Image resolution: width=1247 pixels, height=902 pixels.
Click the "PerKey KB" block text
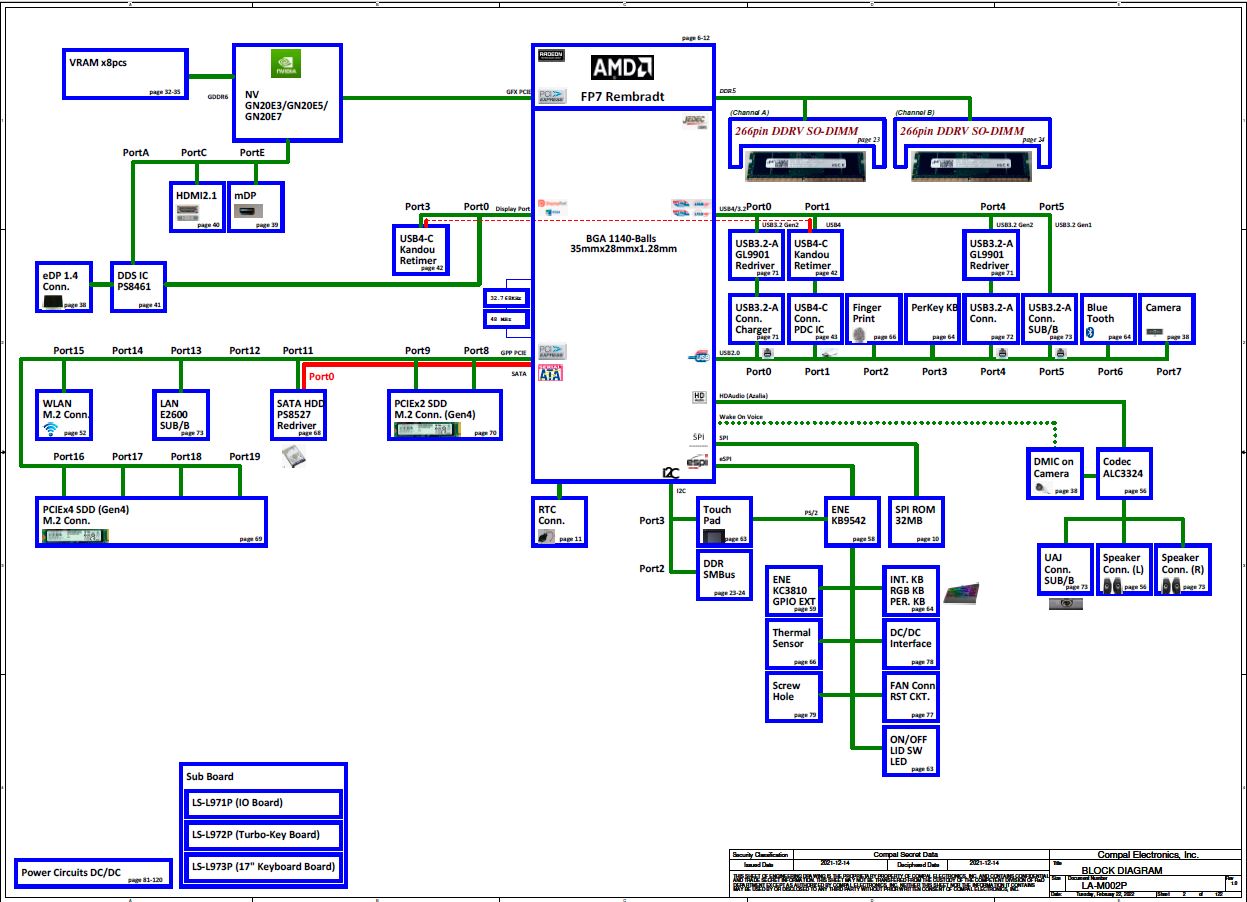935,308
